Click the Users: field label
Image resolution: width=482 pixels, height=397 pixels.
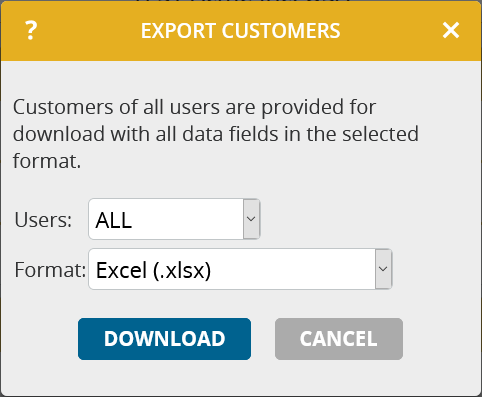click(x=43, y=220)
